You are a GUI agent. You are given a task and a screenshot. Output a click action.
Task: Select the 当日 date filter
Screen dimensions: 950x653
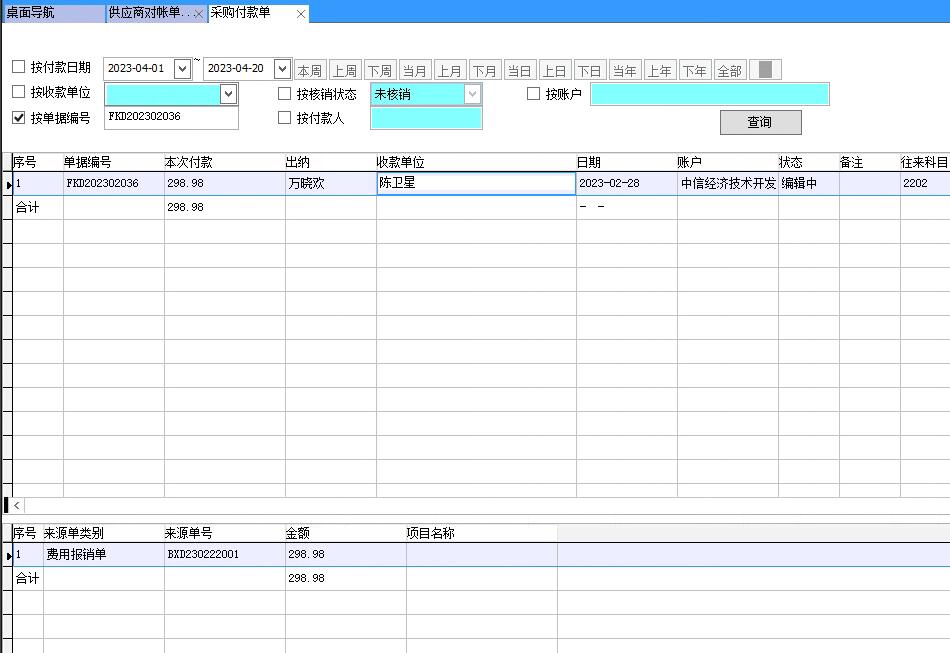click(x=520, y=69)
